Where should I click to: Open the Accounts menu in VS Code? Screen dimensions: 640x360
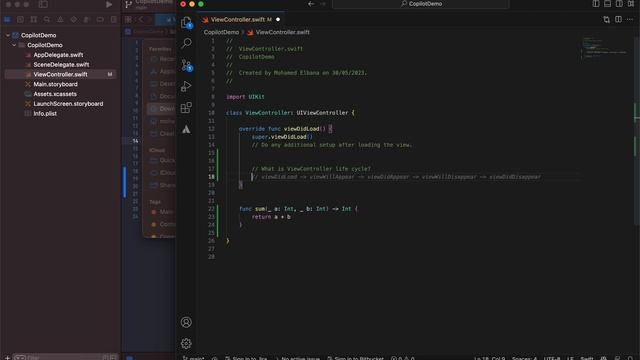pyautogui.click(x=186, y=322)
